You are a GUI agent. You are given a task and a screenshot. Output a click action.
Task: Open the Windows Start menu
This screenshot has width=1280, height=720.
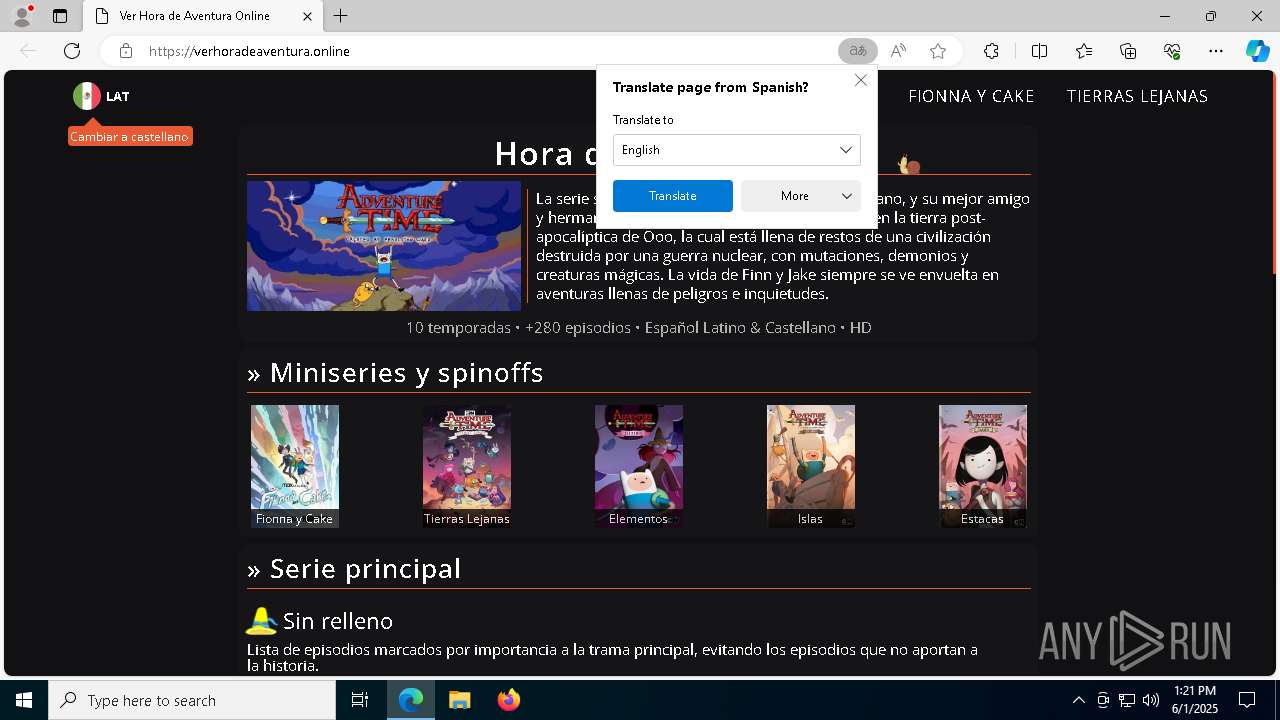coord(24,700)
